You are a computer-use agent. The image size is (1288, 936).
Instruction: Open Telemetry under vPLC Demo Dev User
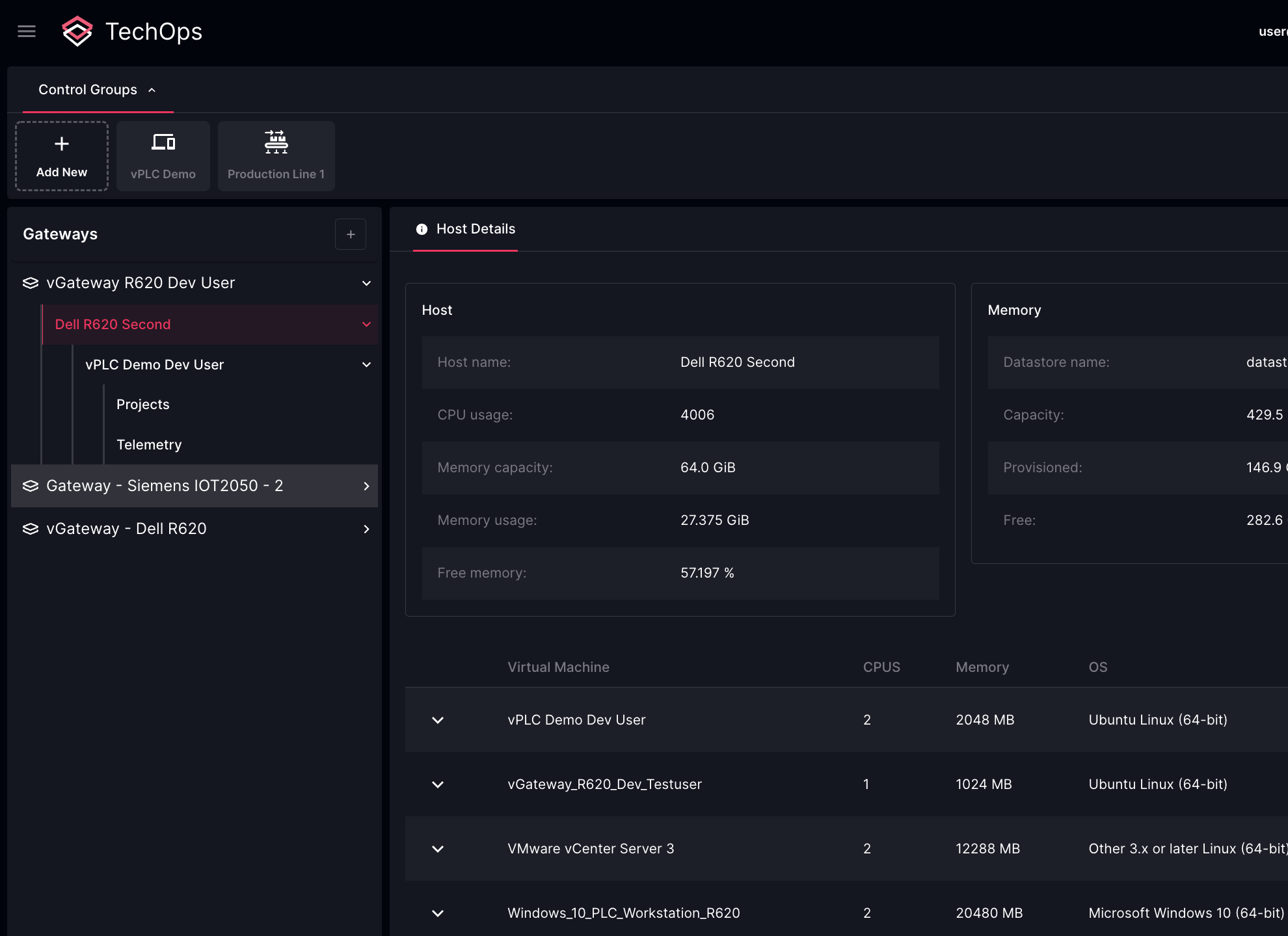click(149, 444)
